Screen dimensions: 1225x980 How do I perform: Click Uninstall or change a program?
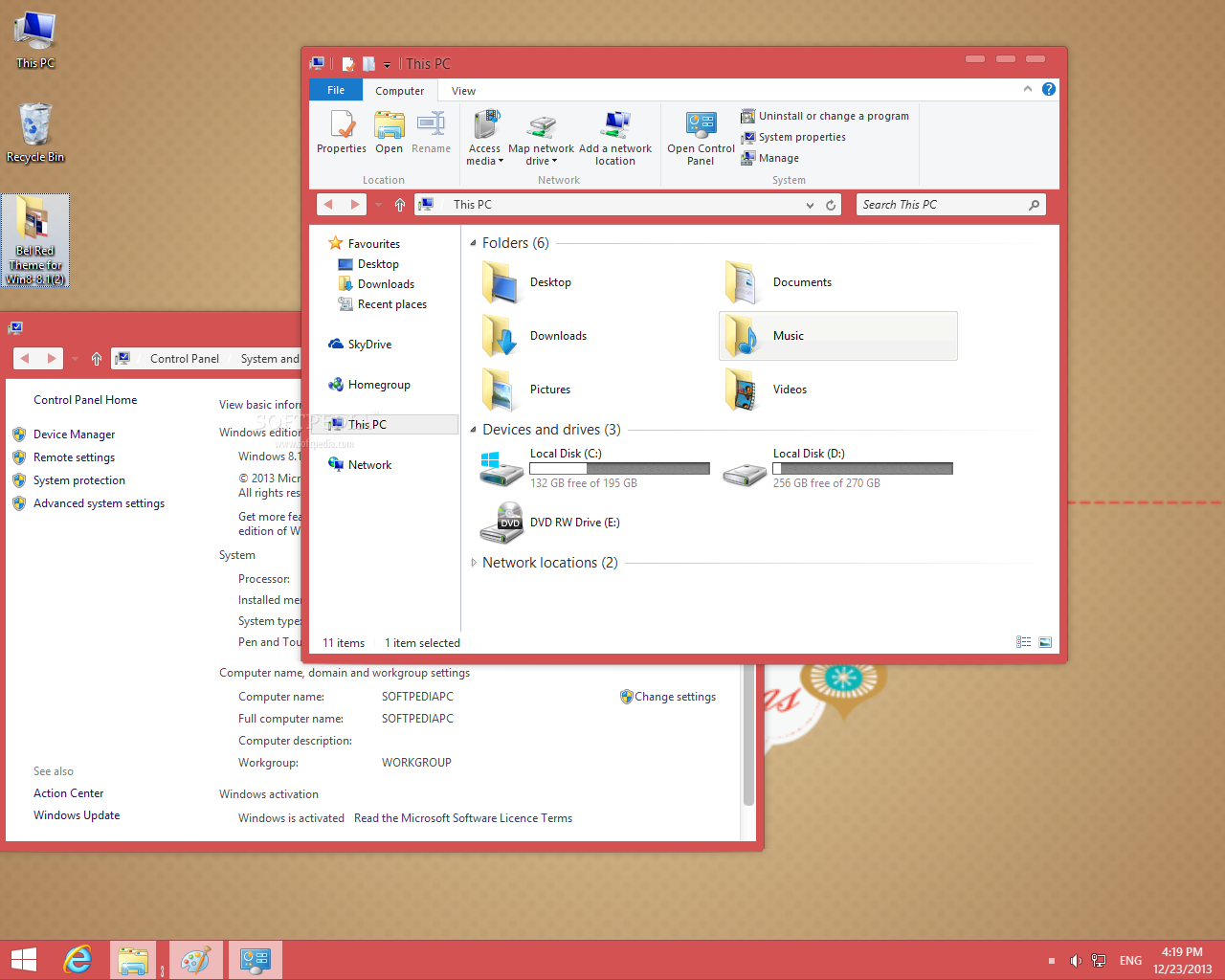click(825, 116)
